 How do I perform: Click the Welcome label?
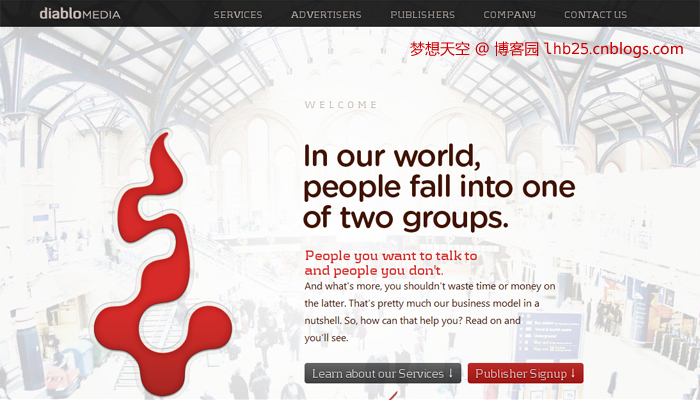click(341, 105)
